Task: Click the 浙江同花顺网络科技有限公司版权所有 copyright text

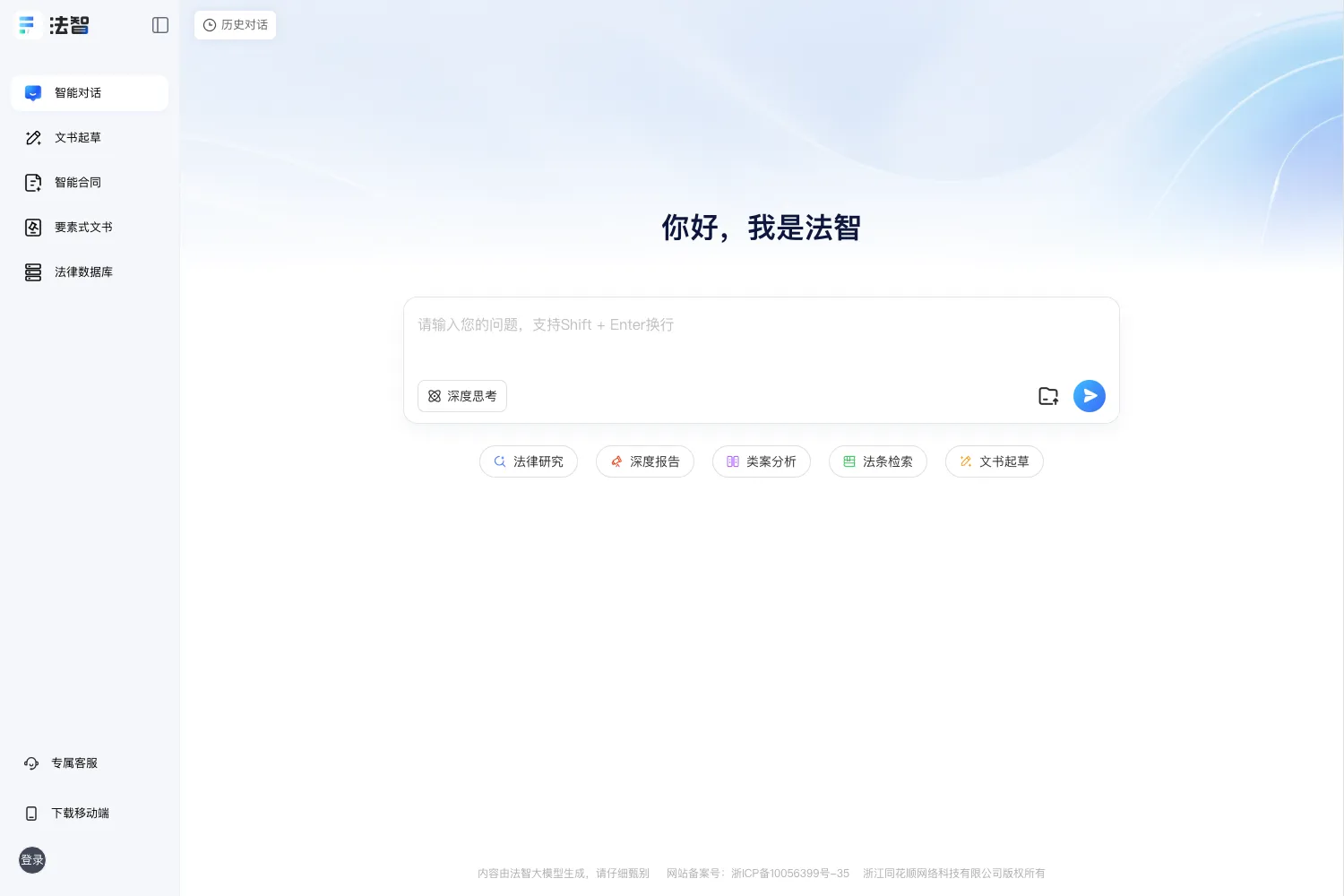Action: point(954,874)
